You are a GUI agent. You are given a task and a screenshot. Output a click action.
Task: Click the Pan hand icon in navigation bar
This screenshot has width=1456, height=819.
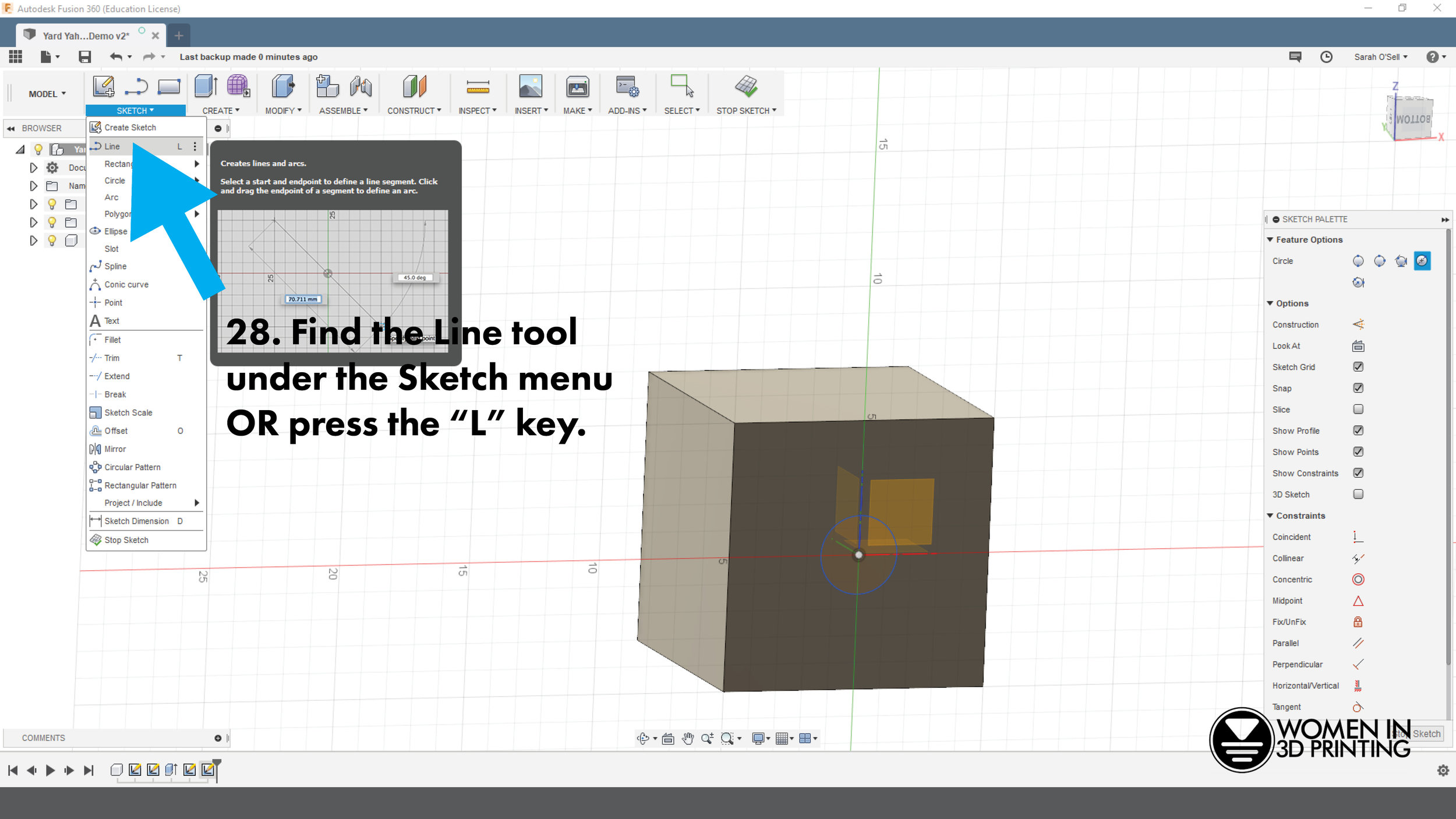pyautogui.click(x=688, y=739)
